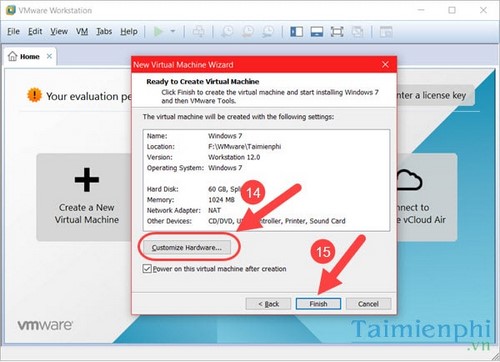Click the Cancel button in wizard
This screenshot has height=362, width=500.
[368, 304]
